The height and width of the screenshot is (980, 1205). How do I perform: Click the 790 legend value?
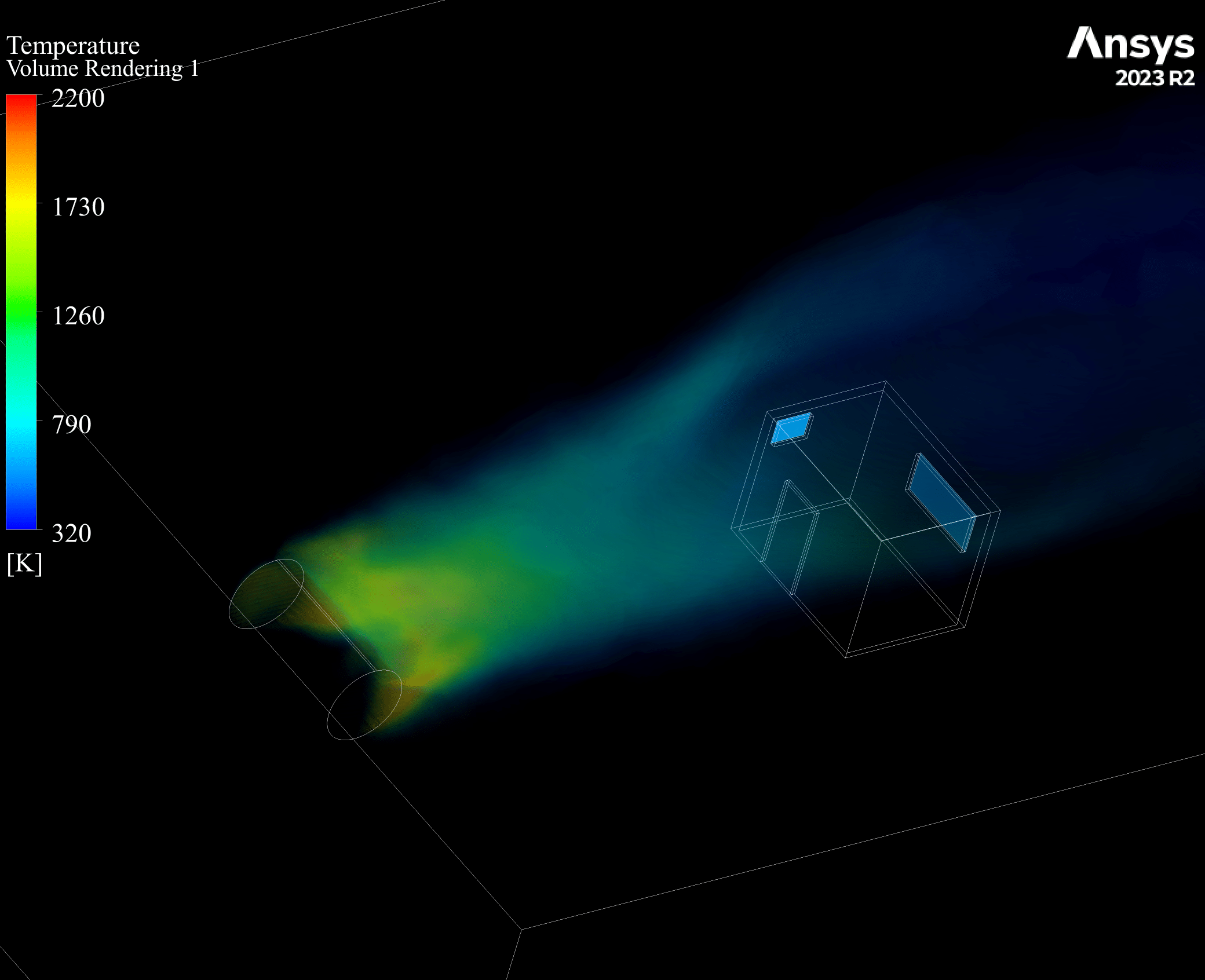tap(71, 425)
